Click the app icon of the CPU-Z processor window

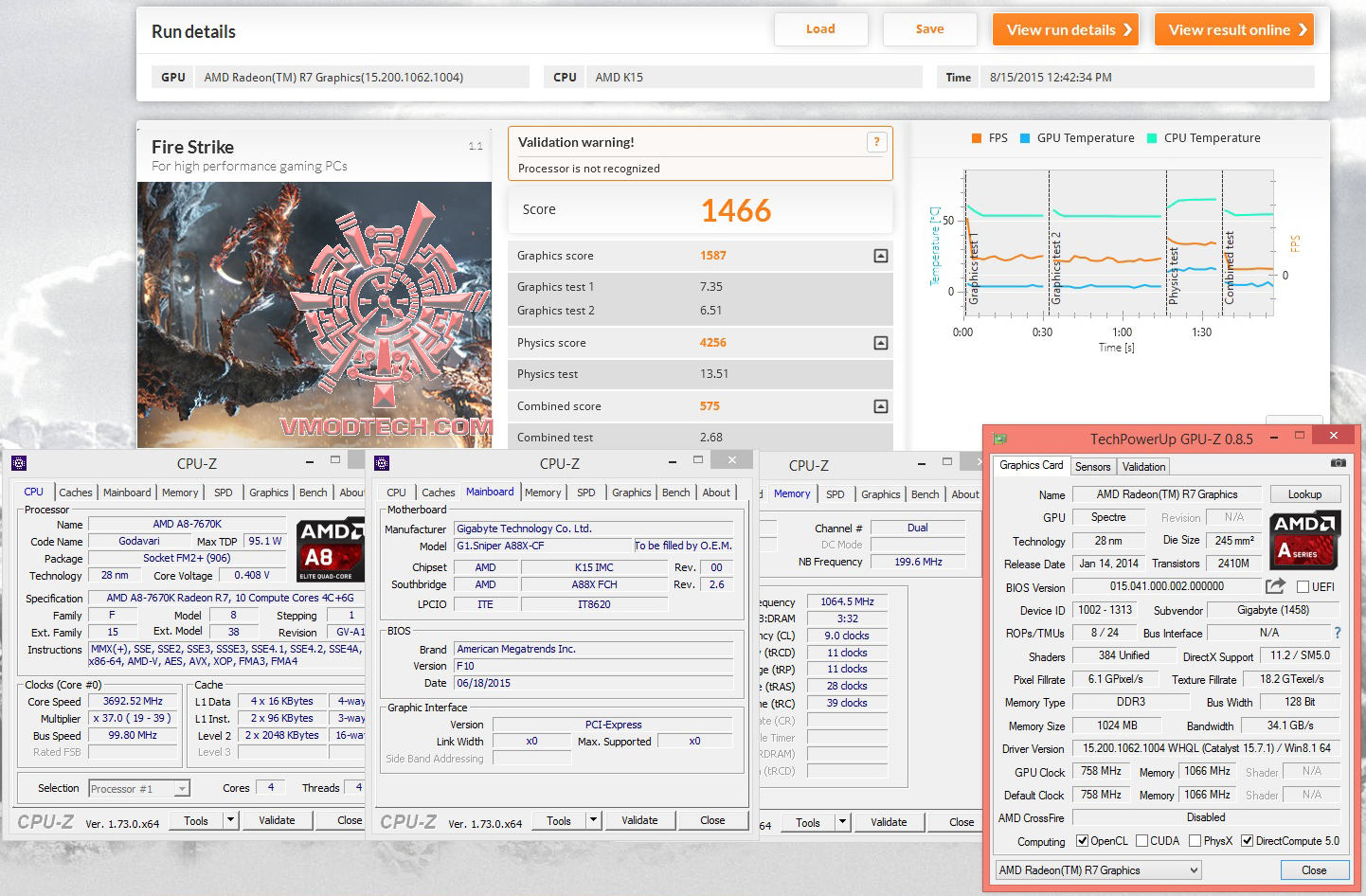click(x=19, y=463)
